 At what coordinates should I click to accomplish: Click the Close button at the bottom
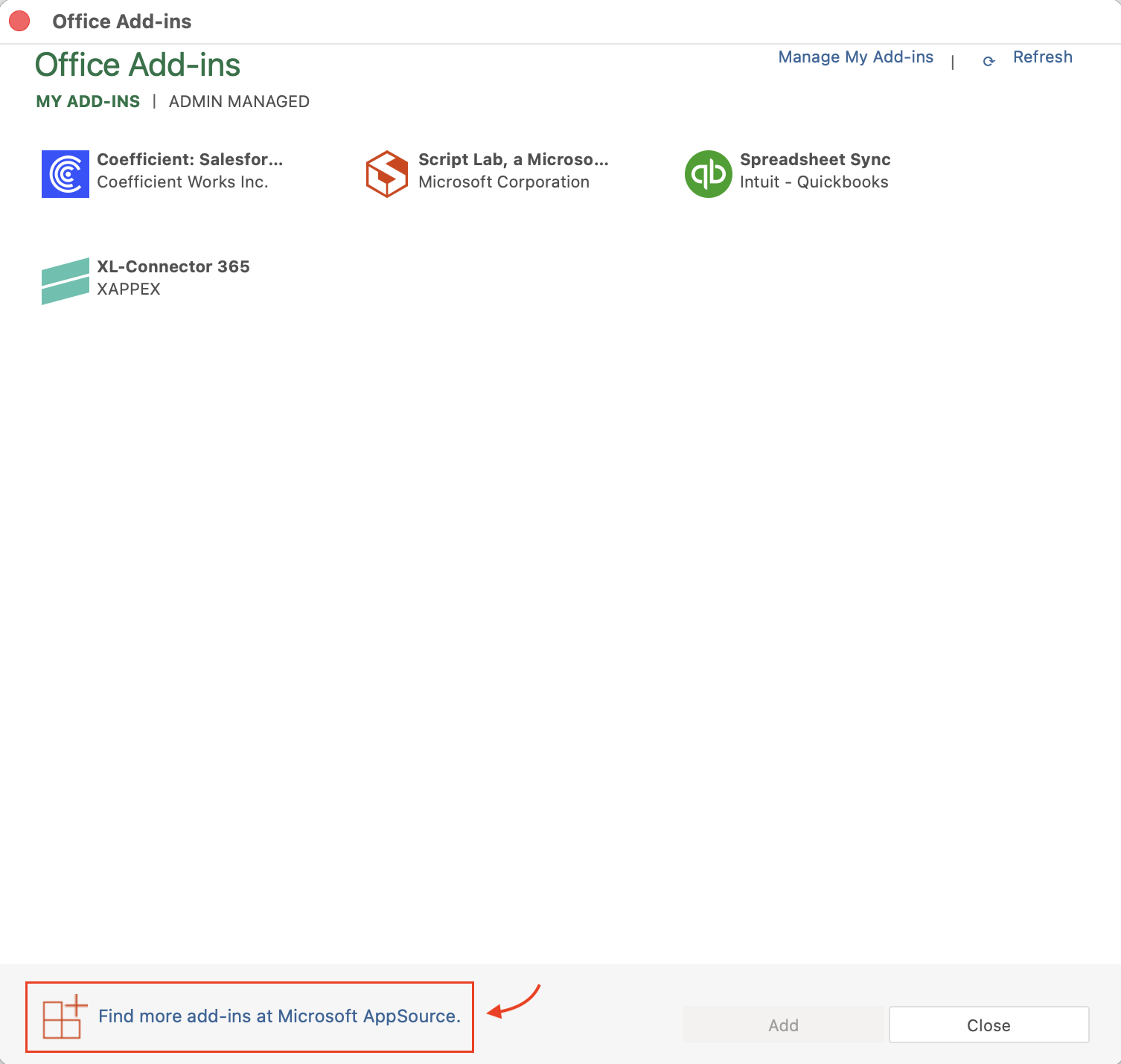pyautogui.click(x=989, y=1025)
